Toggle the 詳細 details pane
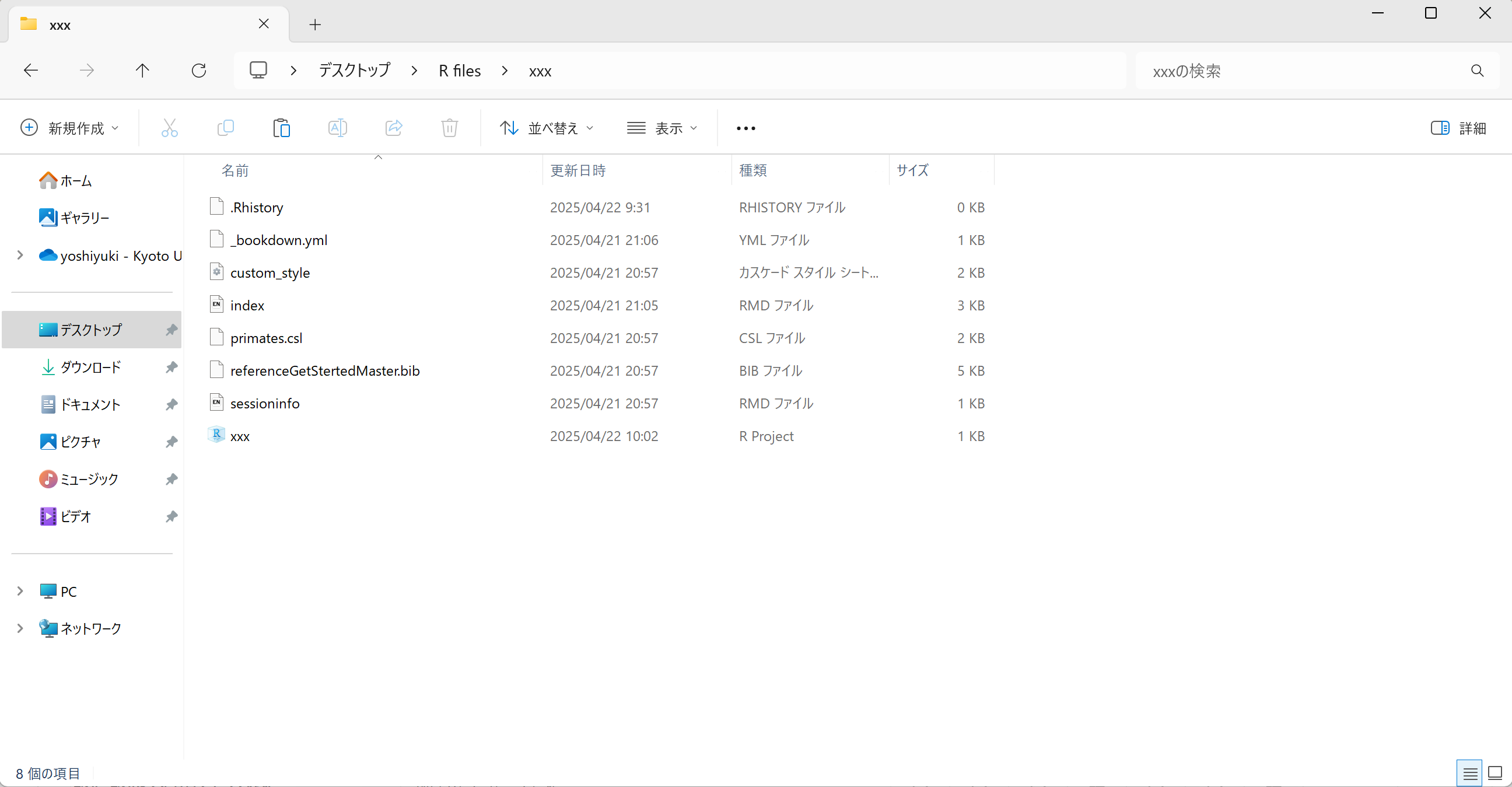Screen dimensions: 1512x787 pos(1458,128)
